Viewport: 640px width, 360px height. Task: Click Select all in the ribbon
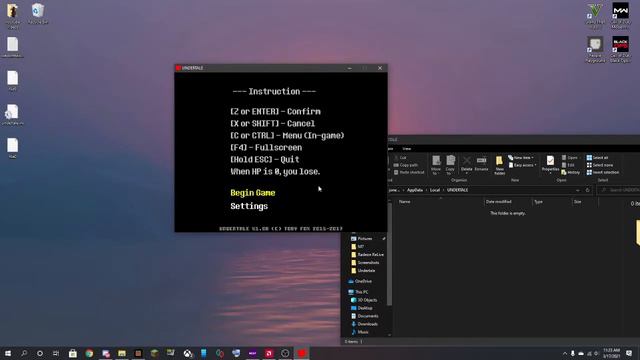tap(598, 158)
